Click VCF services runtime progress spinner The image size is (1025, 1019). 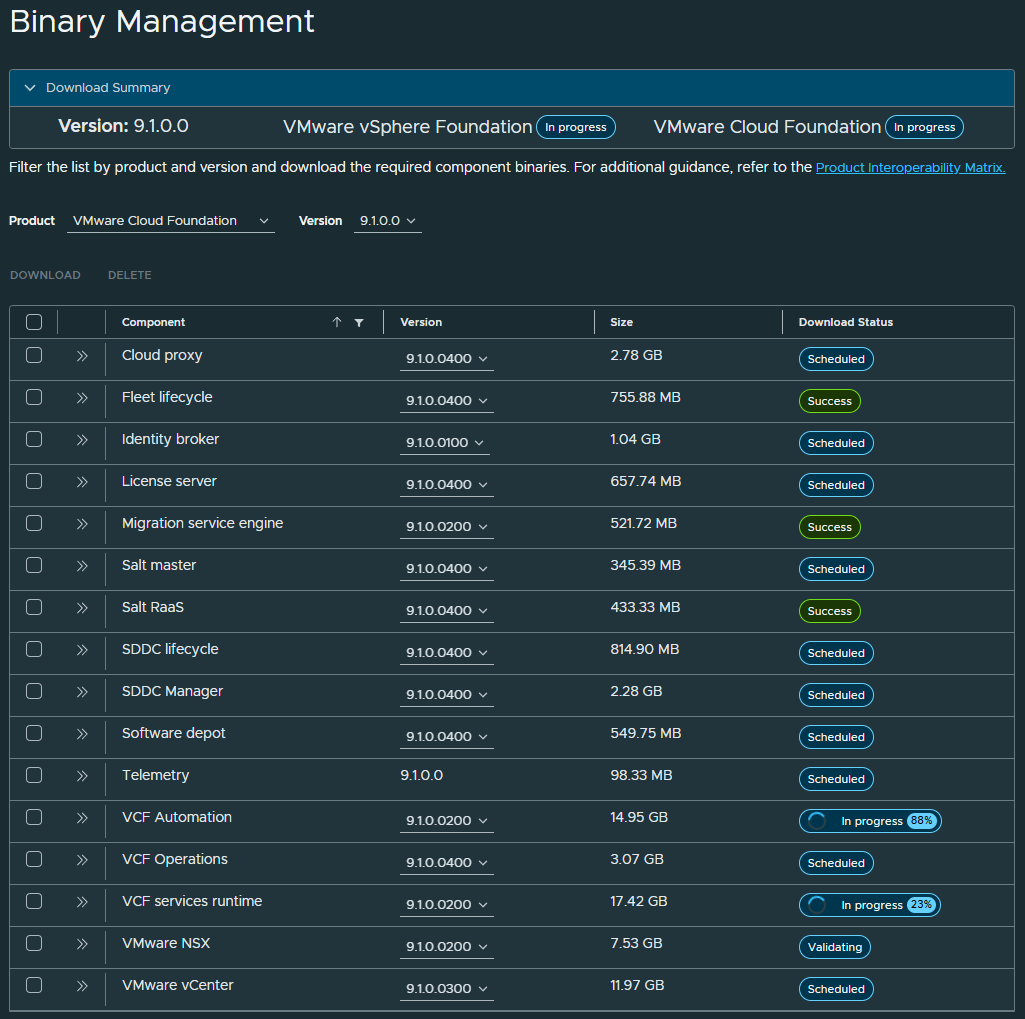coord(816,905)
